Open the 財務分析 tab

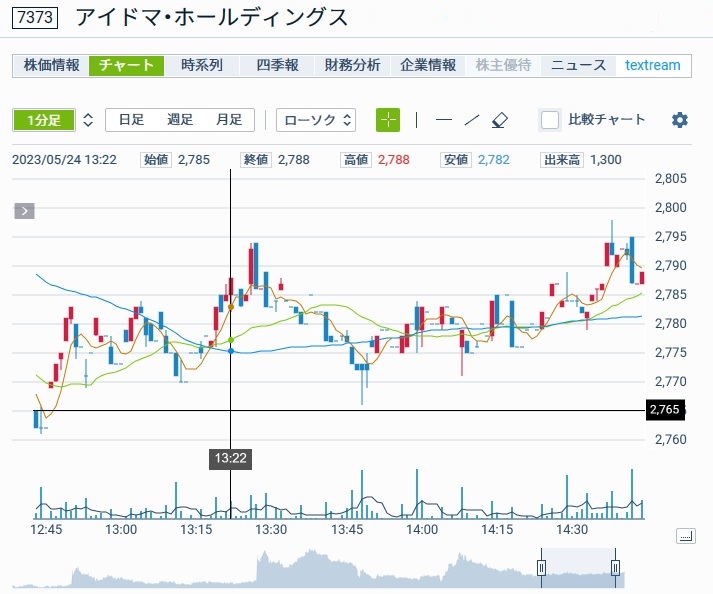point(352,65)
